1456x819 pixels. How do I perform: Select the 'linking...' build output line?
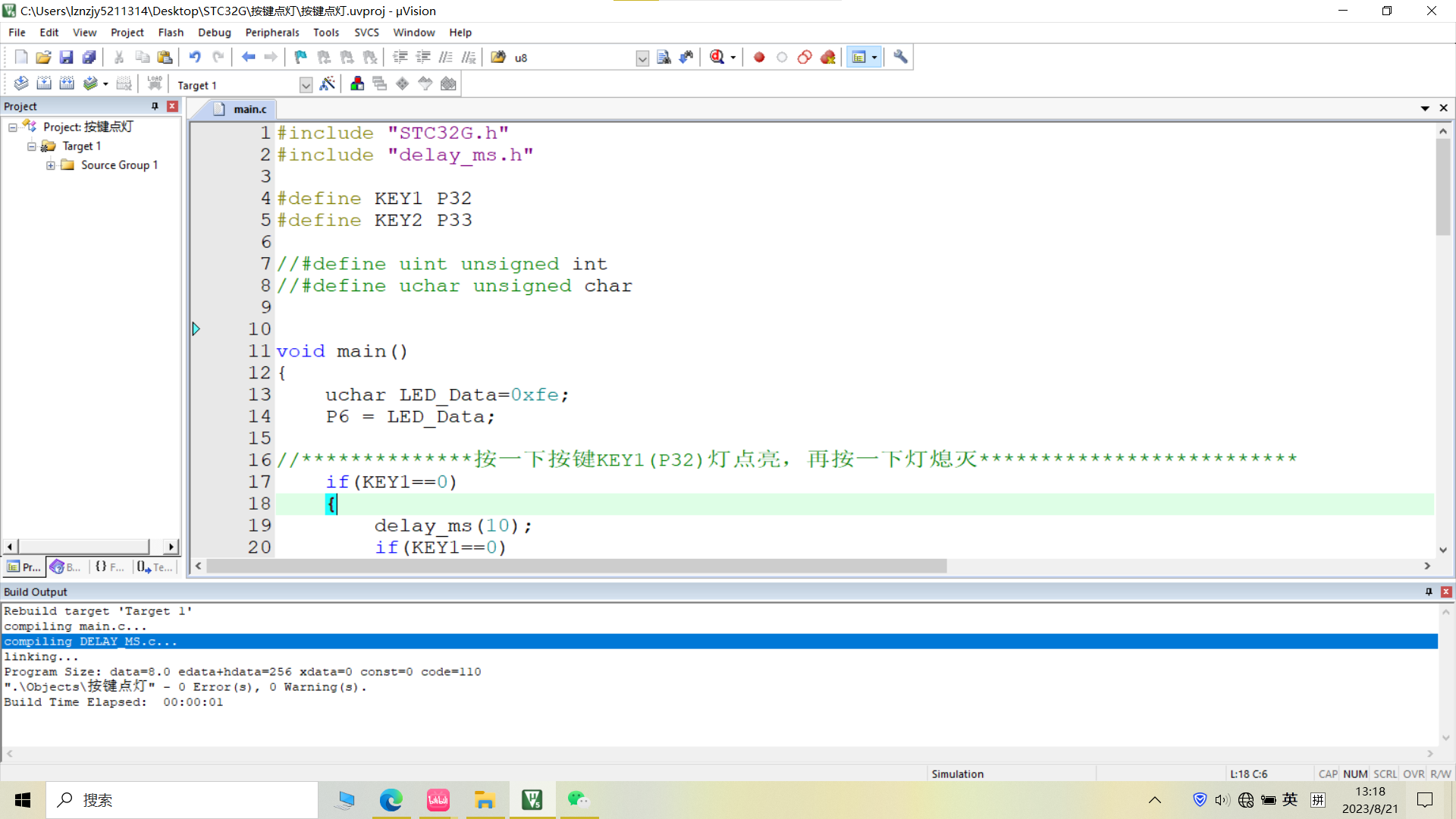(41, 657)
